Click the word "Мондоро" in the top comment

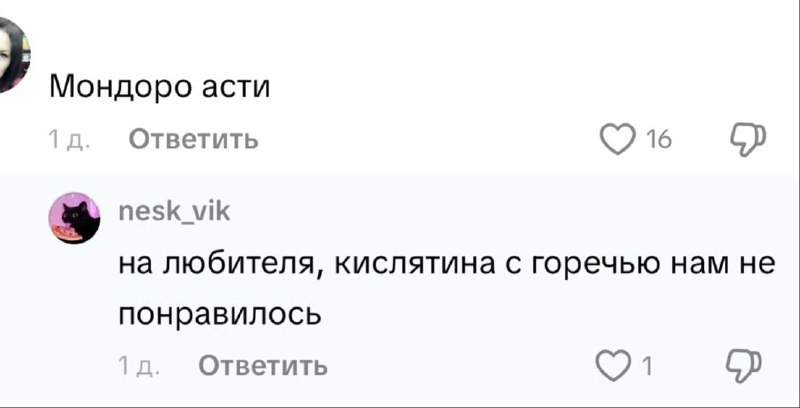click(x=117, y=88)
